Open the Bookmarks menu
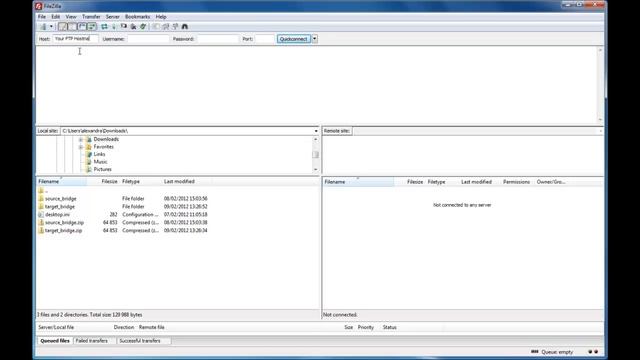This screenshot has height=360, width=640. [138, 17]
